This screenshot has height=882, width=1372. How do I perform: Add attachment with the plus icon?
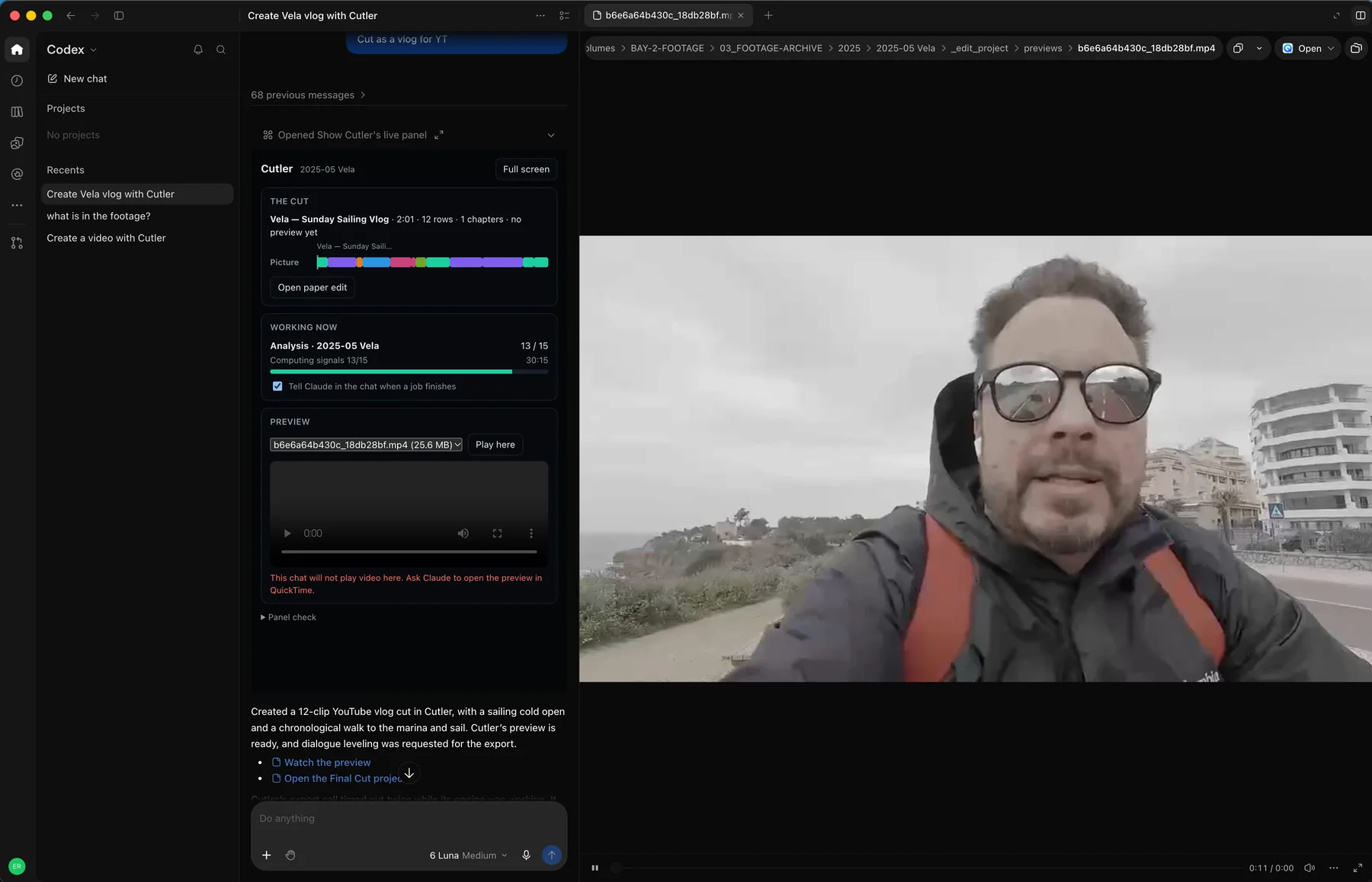click(x=267, y=855)
